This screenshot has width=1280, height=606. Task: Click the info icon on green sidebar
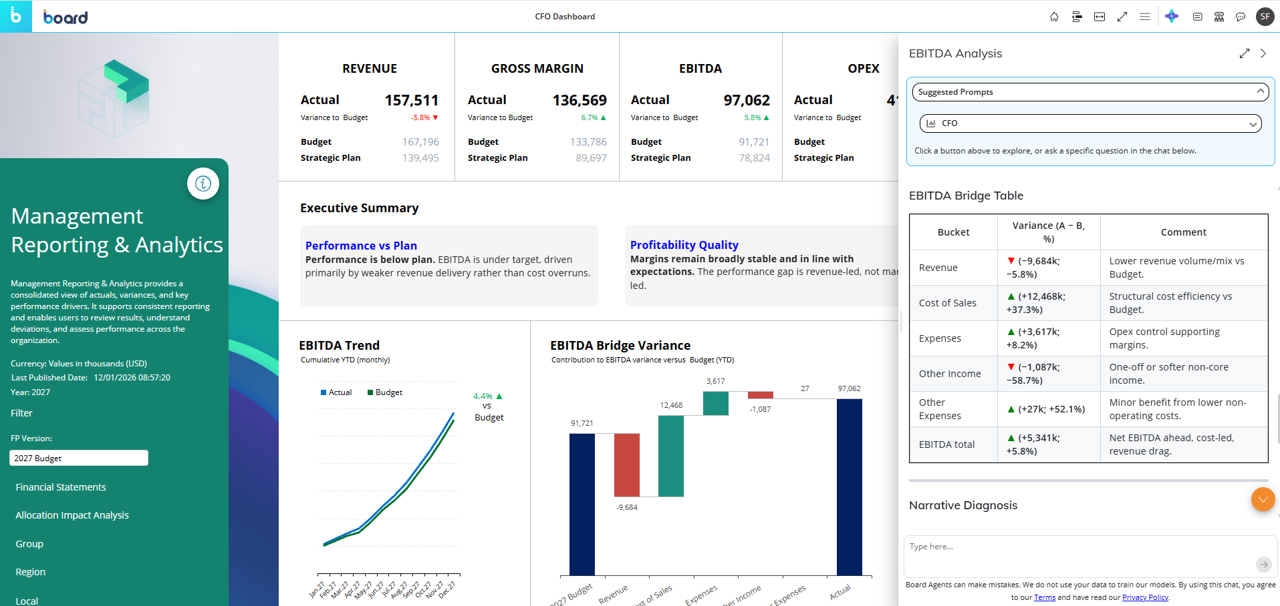203,184
